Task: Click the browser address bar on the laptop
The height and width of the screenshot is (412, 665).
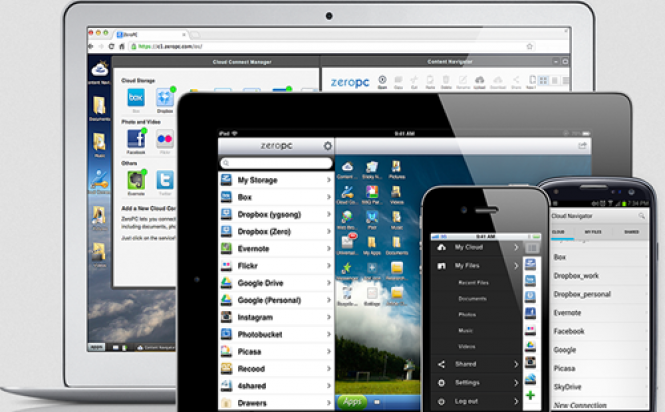Action: tap(331, 46)
